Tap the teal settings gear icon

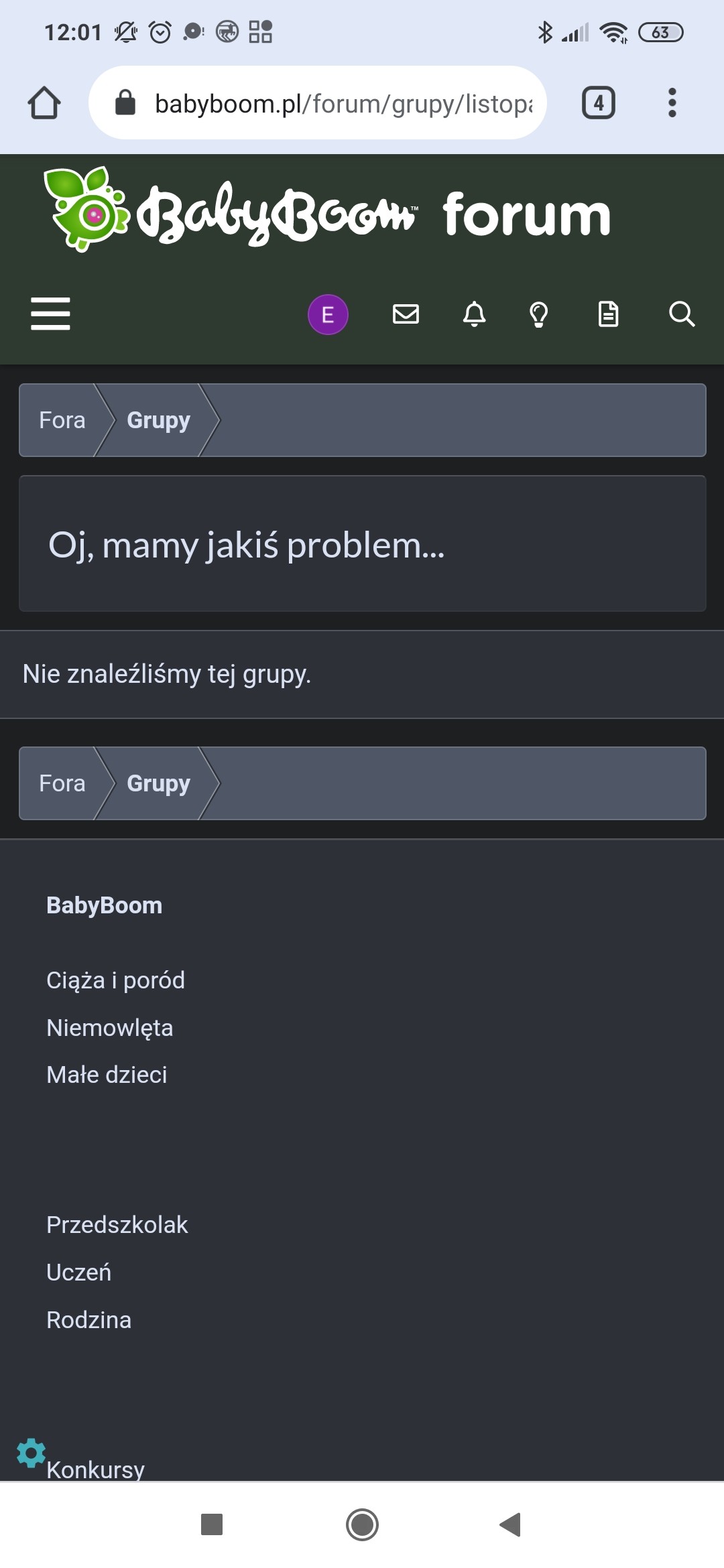tap(31, 1453)
